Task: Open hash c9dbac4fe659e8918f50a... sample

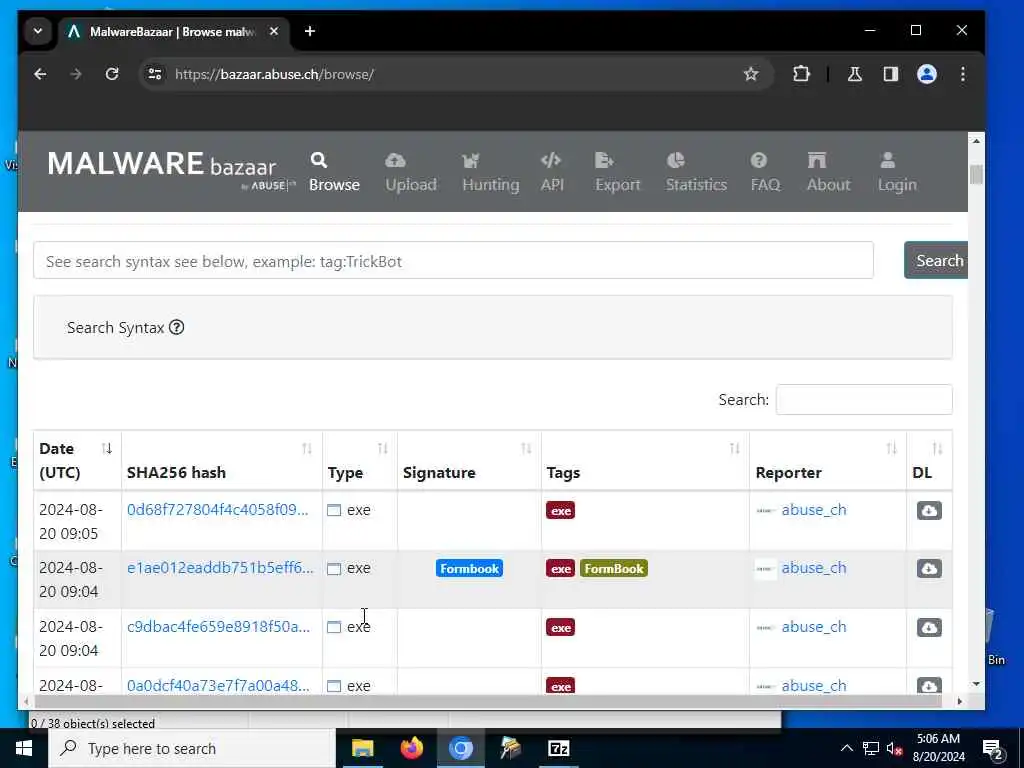Action: coord(218,626)
